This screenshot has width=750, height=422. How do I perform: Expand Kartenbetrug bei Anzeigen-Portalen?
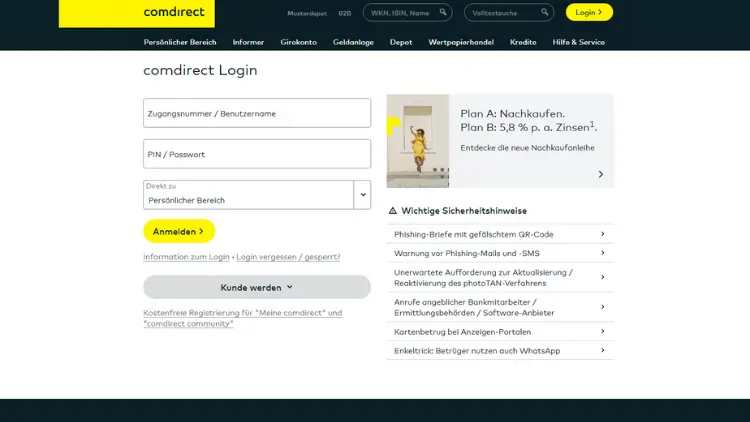[x=500, y=332]
